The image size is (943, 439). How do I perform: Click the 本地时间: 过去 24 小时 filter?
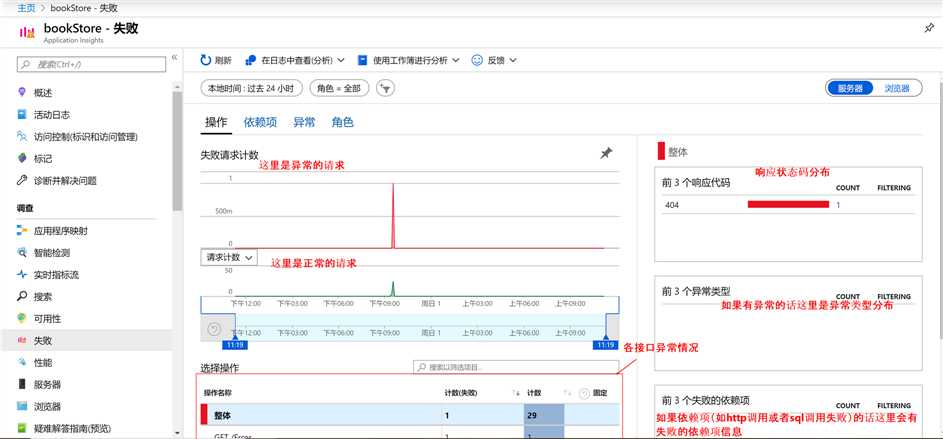click(251, 88)
